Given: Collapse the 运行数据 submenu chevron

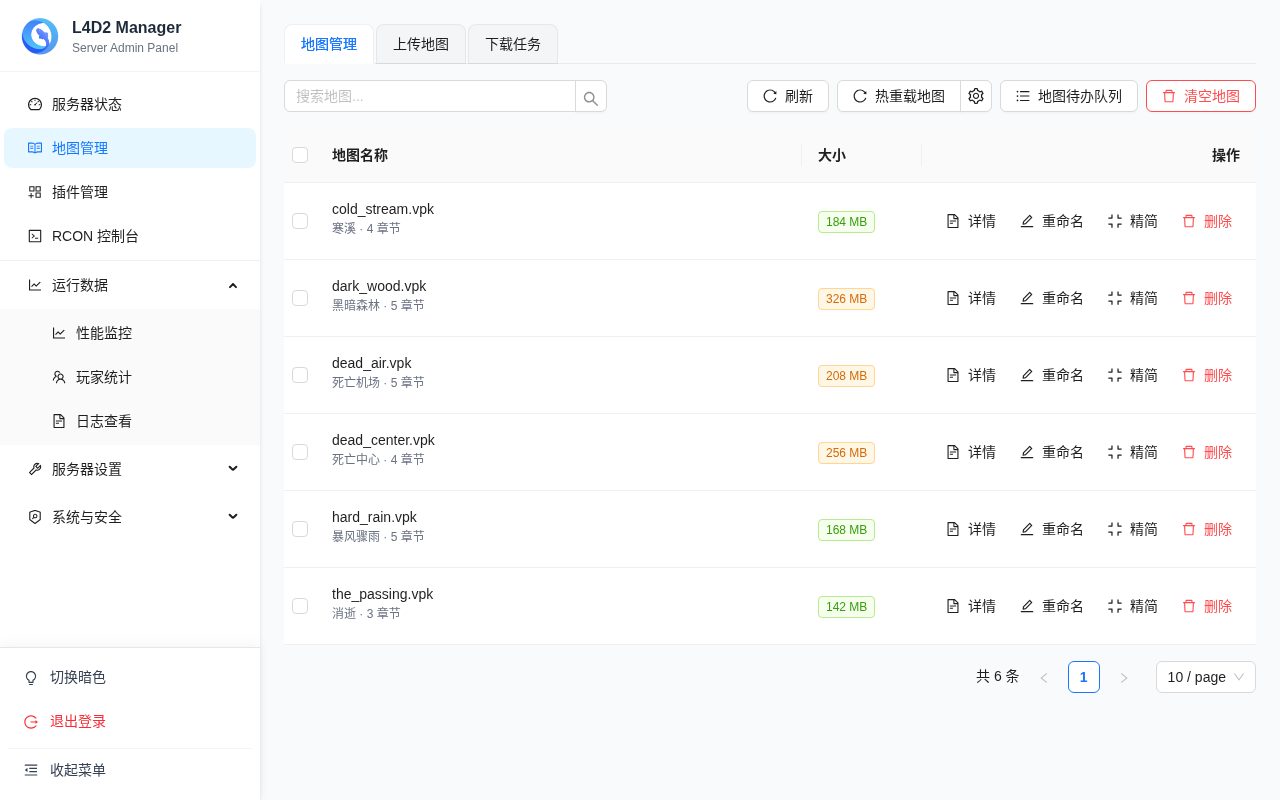Looking at the screenshot, I should [233, 285].
